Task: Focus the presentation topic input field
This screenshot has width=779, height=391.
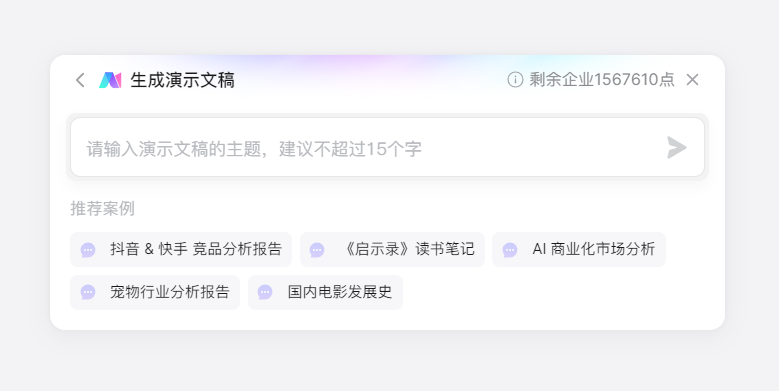Action: pyautogui.click(x=388, y=147)
